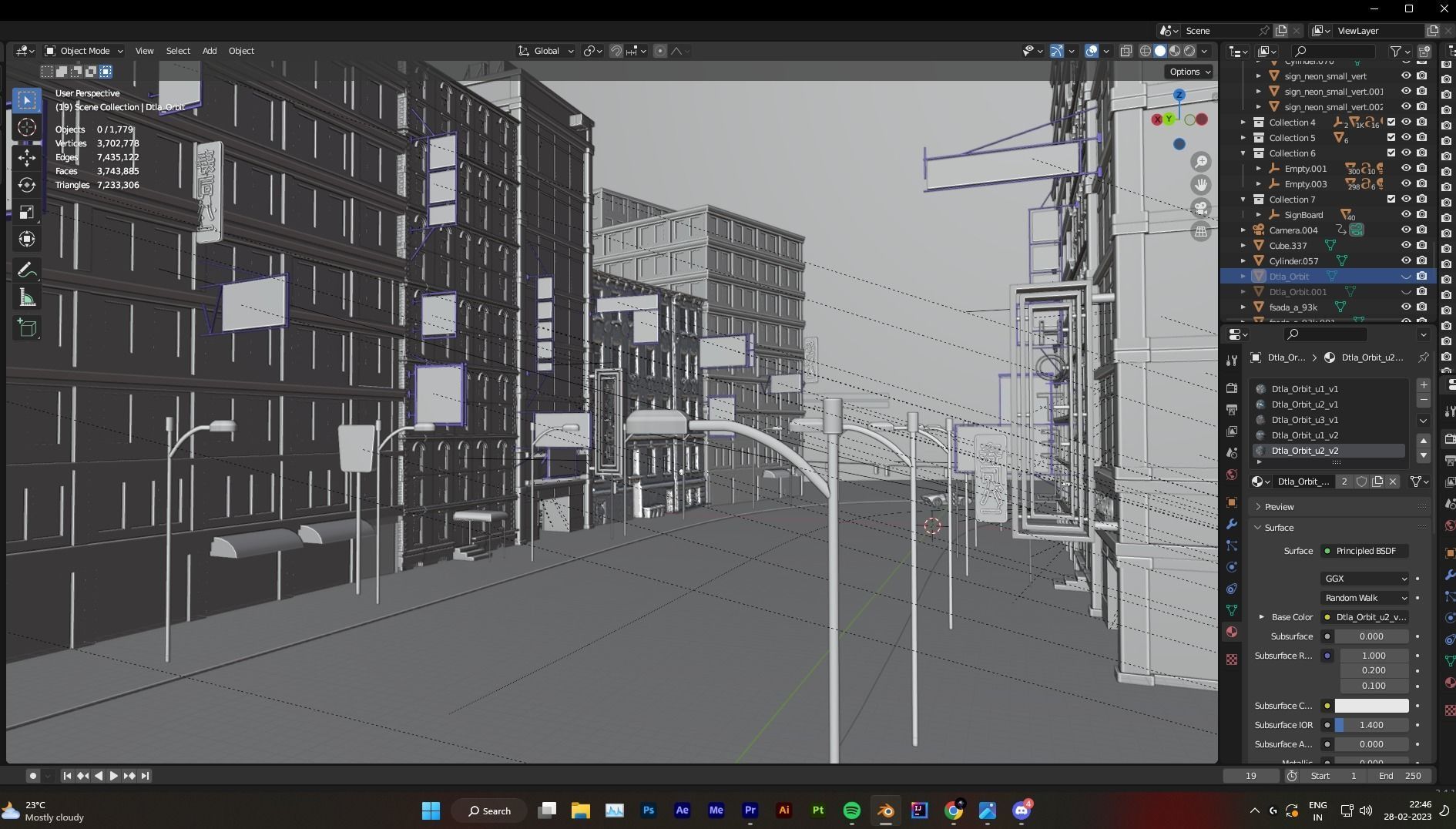Open the View Layer properties tab
The width and height of the screenshot is (1456, 829).
1232,431
